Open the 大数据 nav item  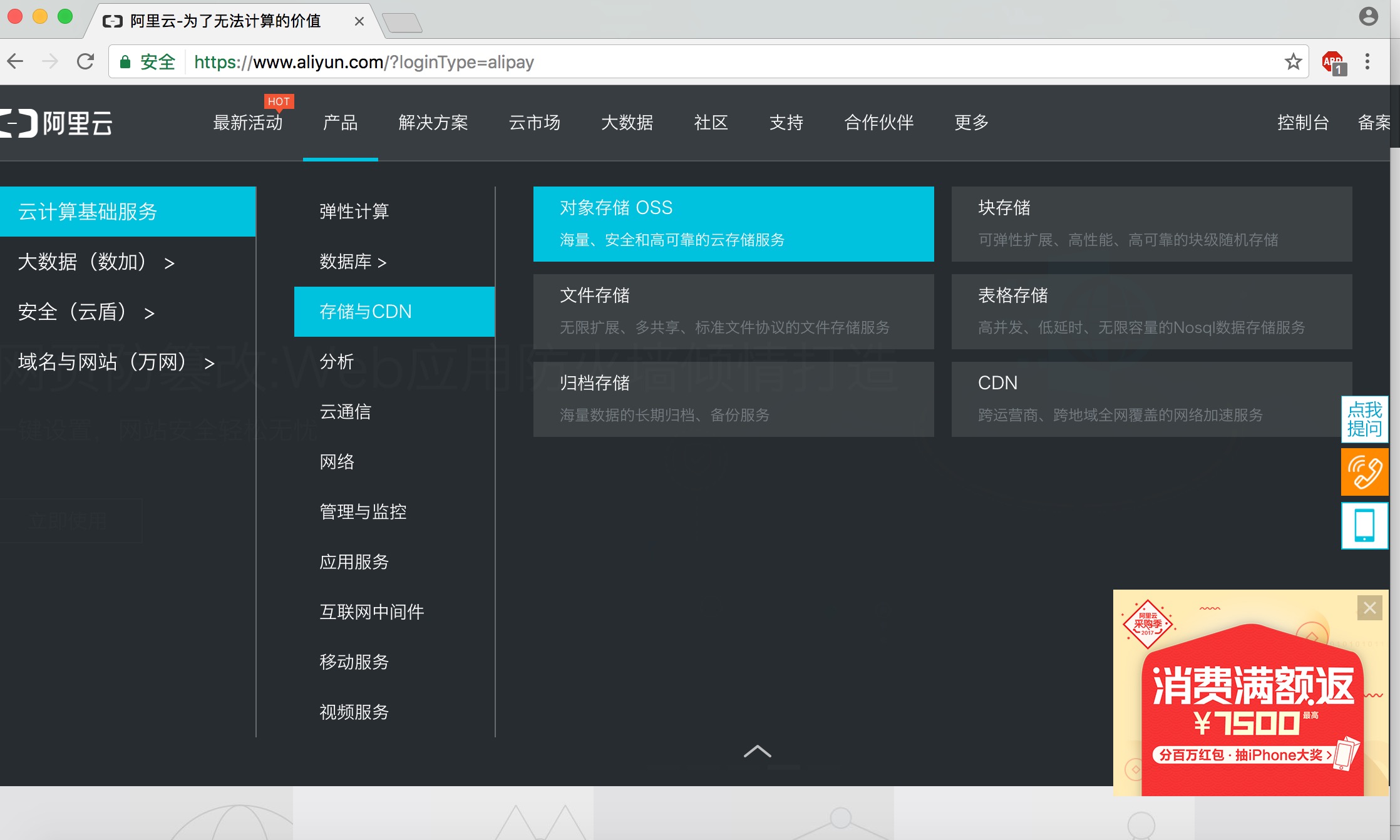click(627, 123)
